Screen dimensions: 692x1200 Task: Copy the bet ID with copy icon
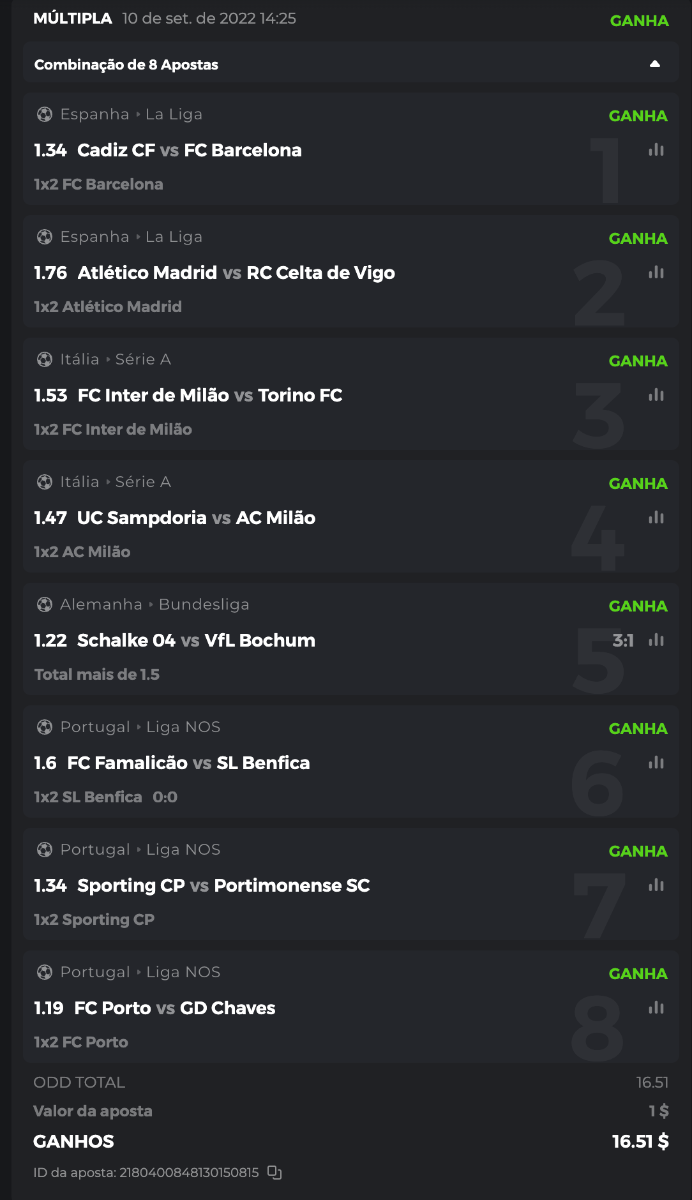pyautogui.click(x=275, y=1172)
